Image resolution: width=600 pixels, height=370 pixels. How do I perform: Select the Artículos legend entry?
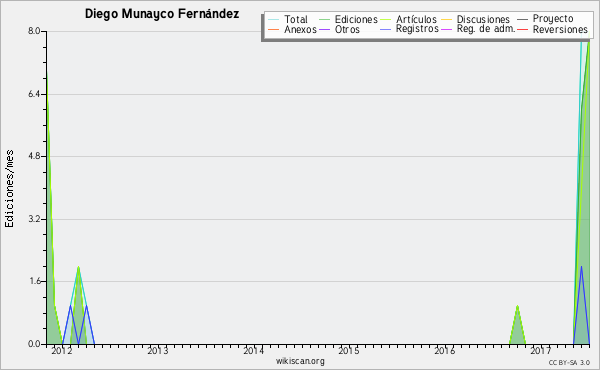(x=416, y=19)
